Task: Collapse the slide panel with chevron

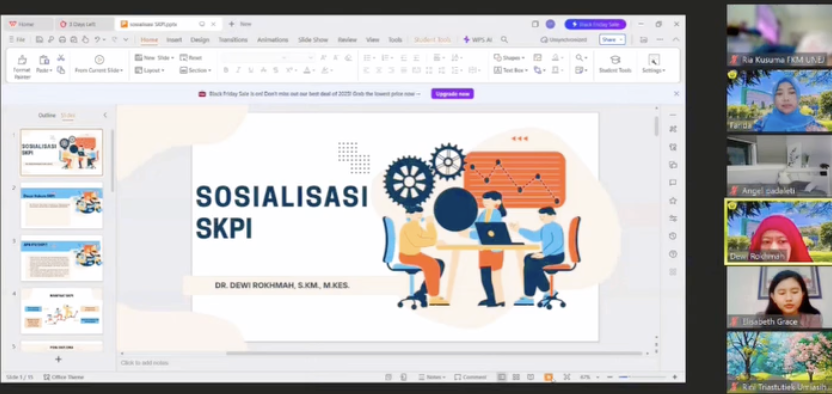Action: 105,115
